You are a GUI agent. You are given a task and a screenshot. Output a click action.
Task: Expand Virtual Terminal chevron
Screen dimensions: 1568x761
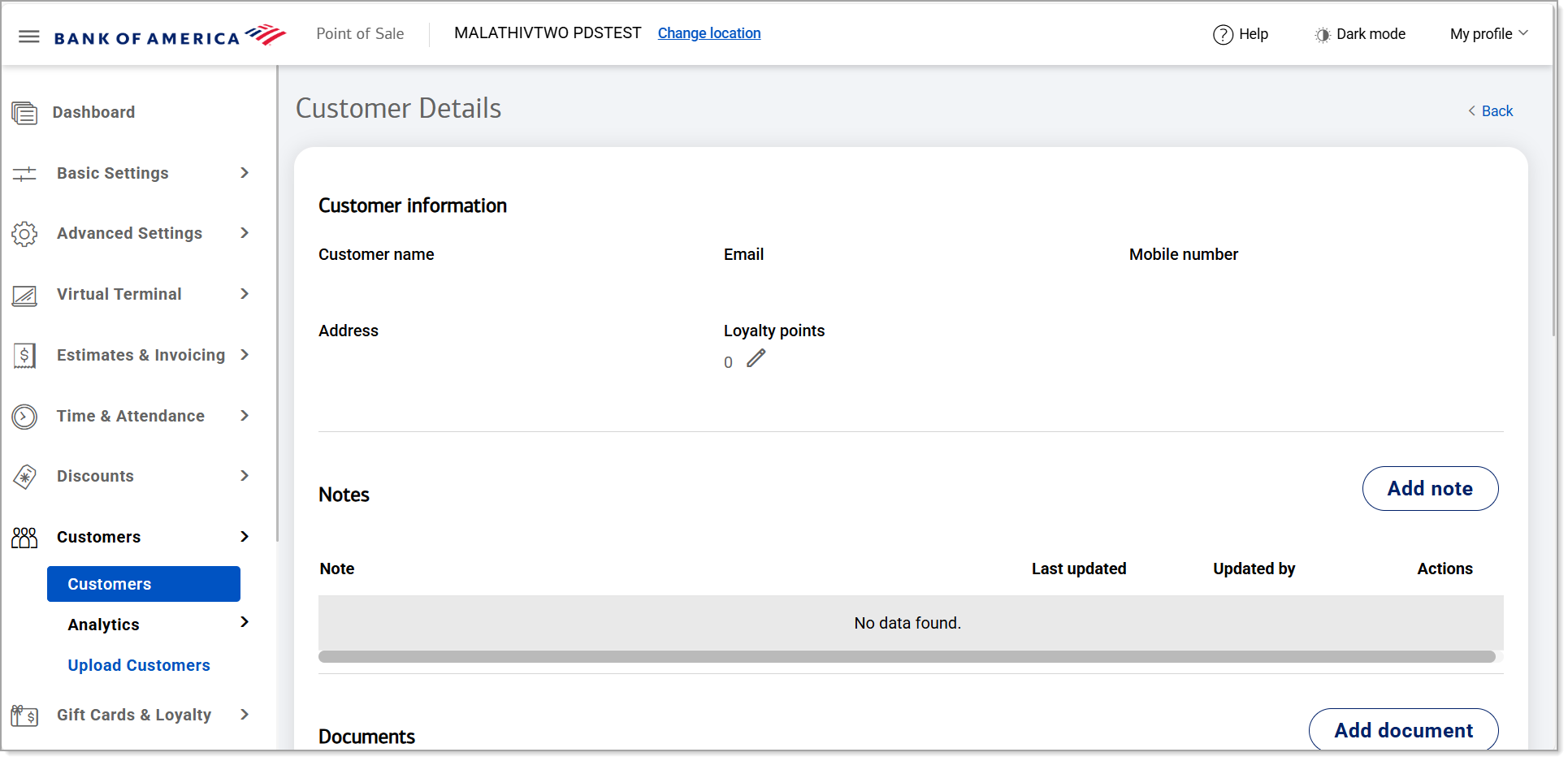(x=245, y=294)
